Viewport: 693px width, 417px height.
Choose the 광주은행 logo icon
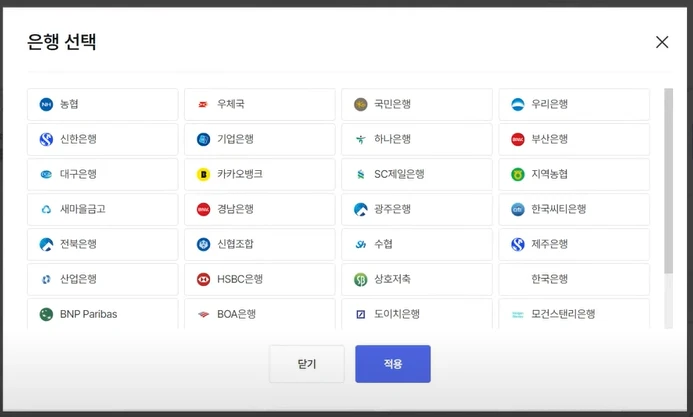point(361,209)
